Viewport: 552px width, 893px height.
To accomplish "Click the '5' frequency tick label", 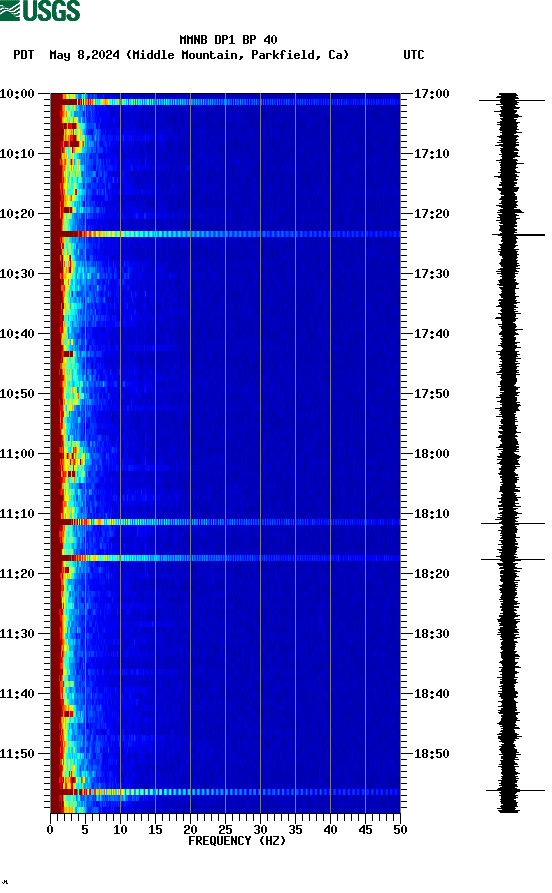I will point(85,830).
